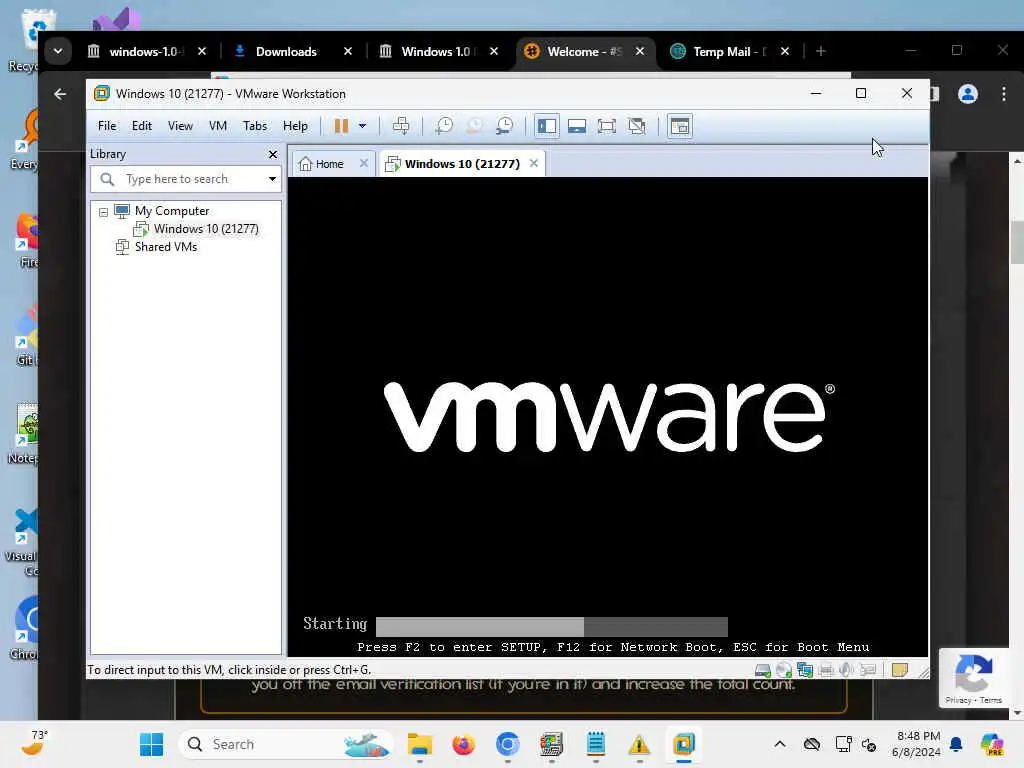Click the hard disk status icon

point(763,670)
